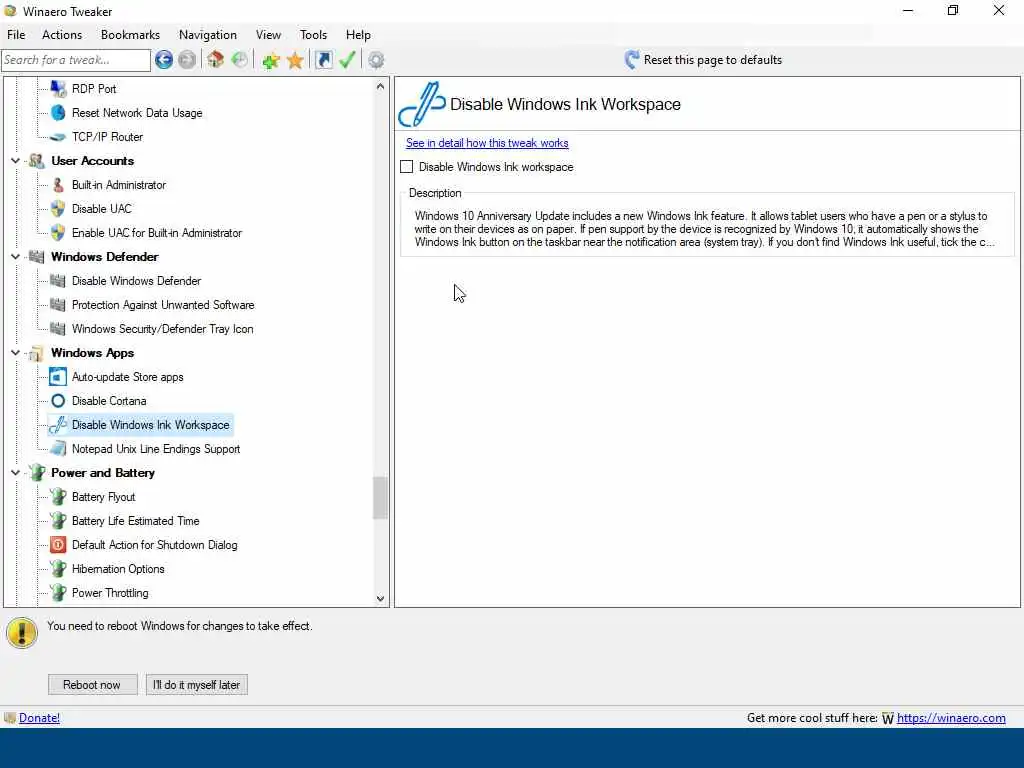Click the Disable Cortana circle icon
1024x768 pixels.
(58, 401)
